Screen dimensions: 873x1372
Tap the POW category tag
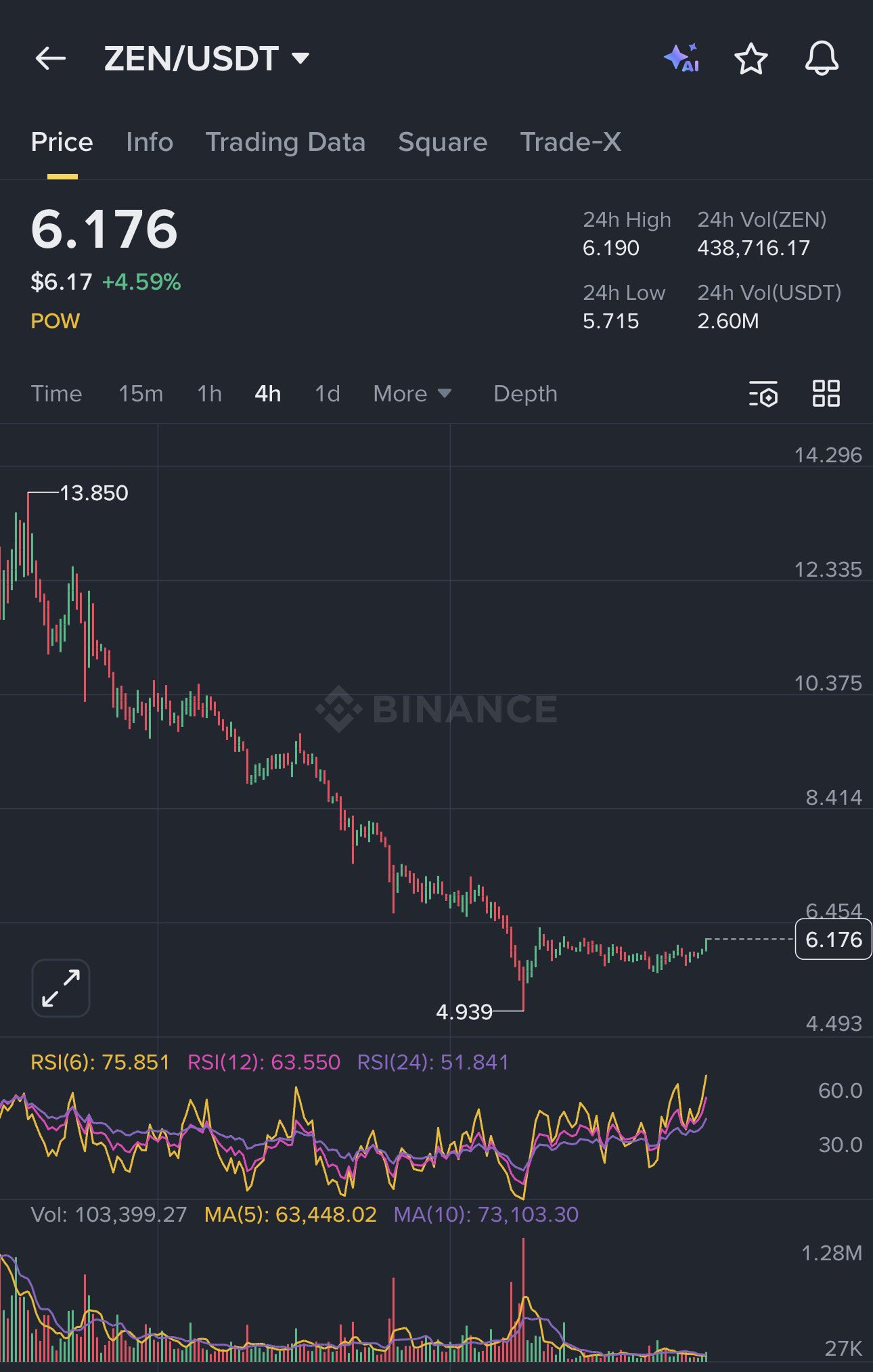click(x=55, y=321)
